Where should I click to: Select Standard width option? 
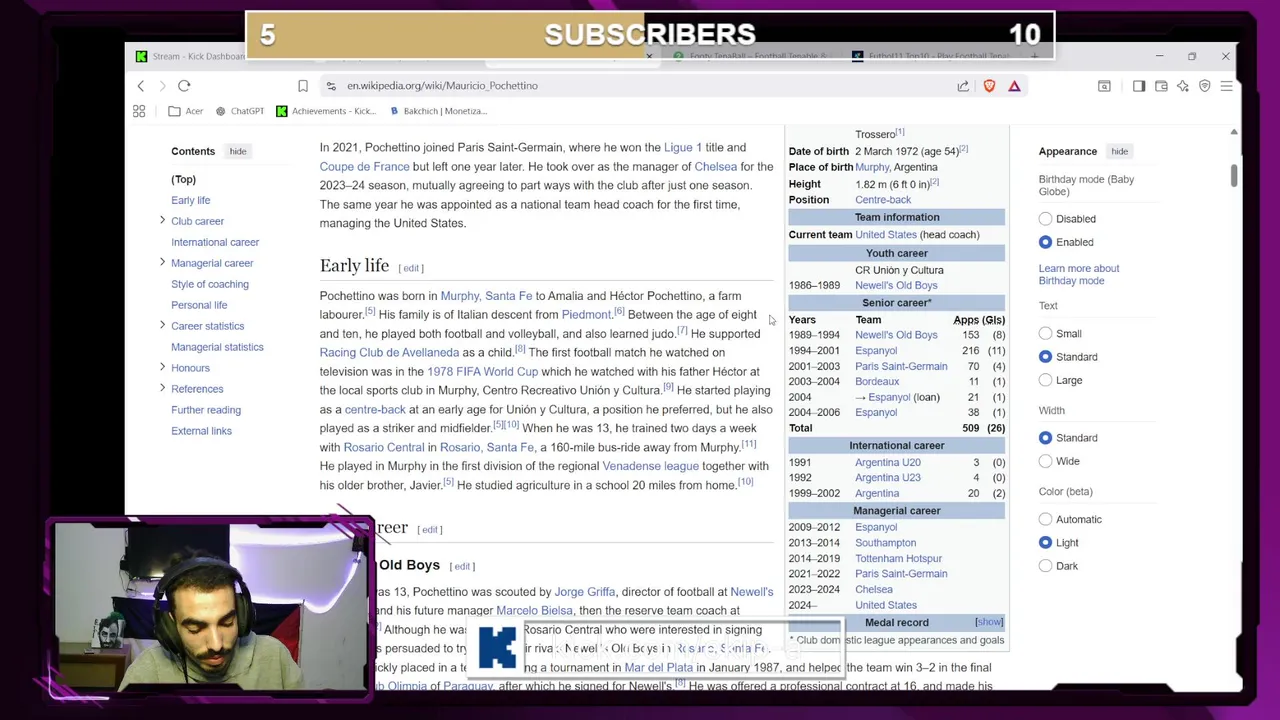point(1045,438)
